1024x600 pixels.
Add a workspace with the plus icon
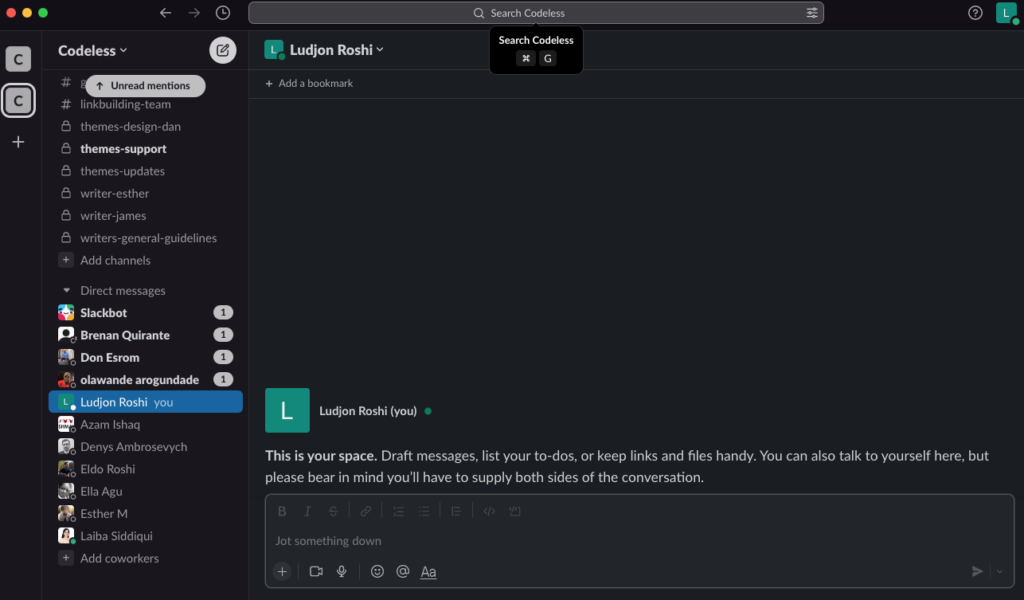click(18, 142)
